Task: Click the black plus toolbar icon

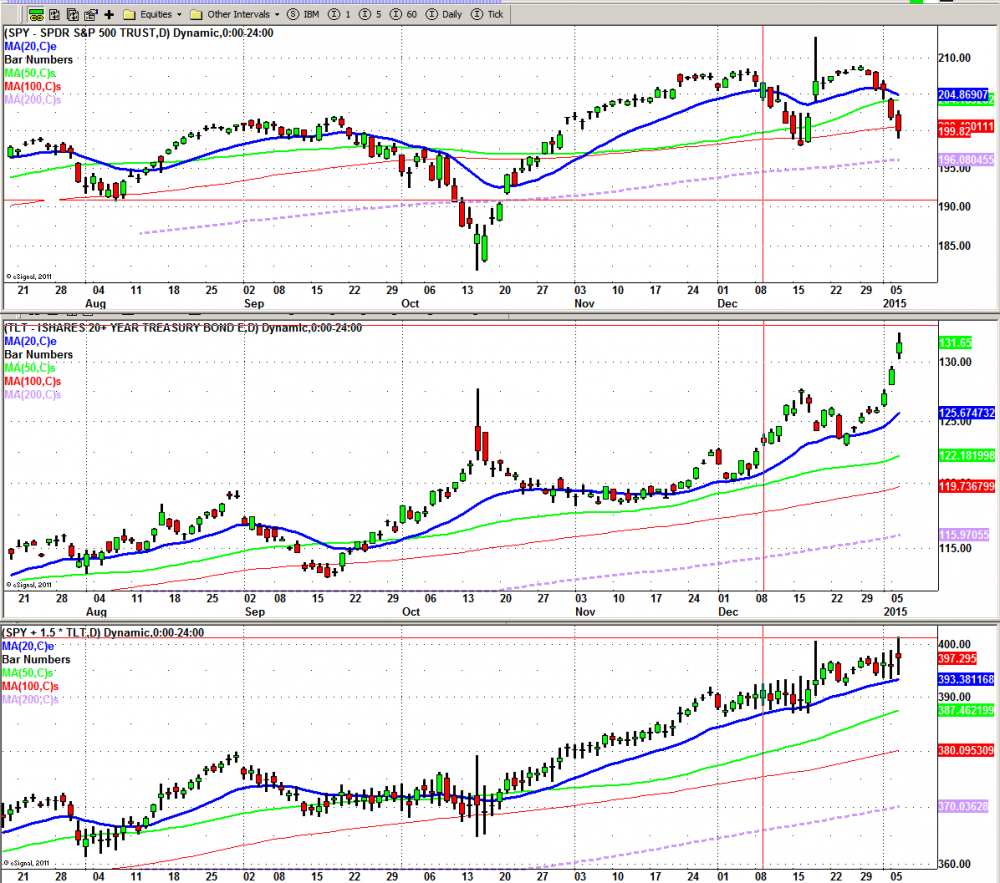Action: 109,14
